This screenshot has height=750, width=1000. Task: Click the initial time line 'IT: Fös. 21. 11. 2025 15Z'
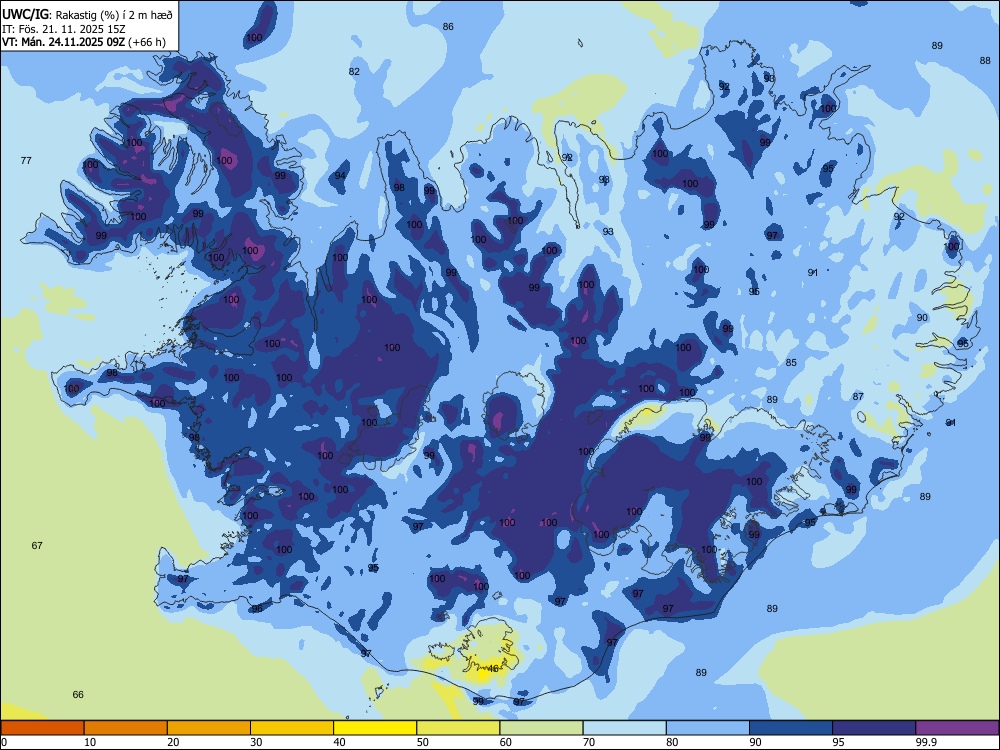click(x=64, y=29)
